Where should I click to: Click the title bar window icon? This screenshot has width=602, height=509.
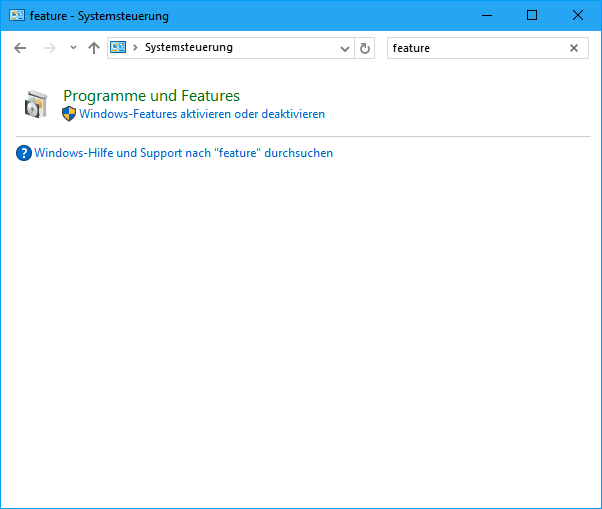point(17,16)
